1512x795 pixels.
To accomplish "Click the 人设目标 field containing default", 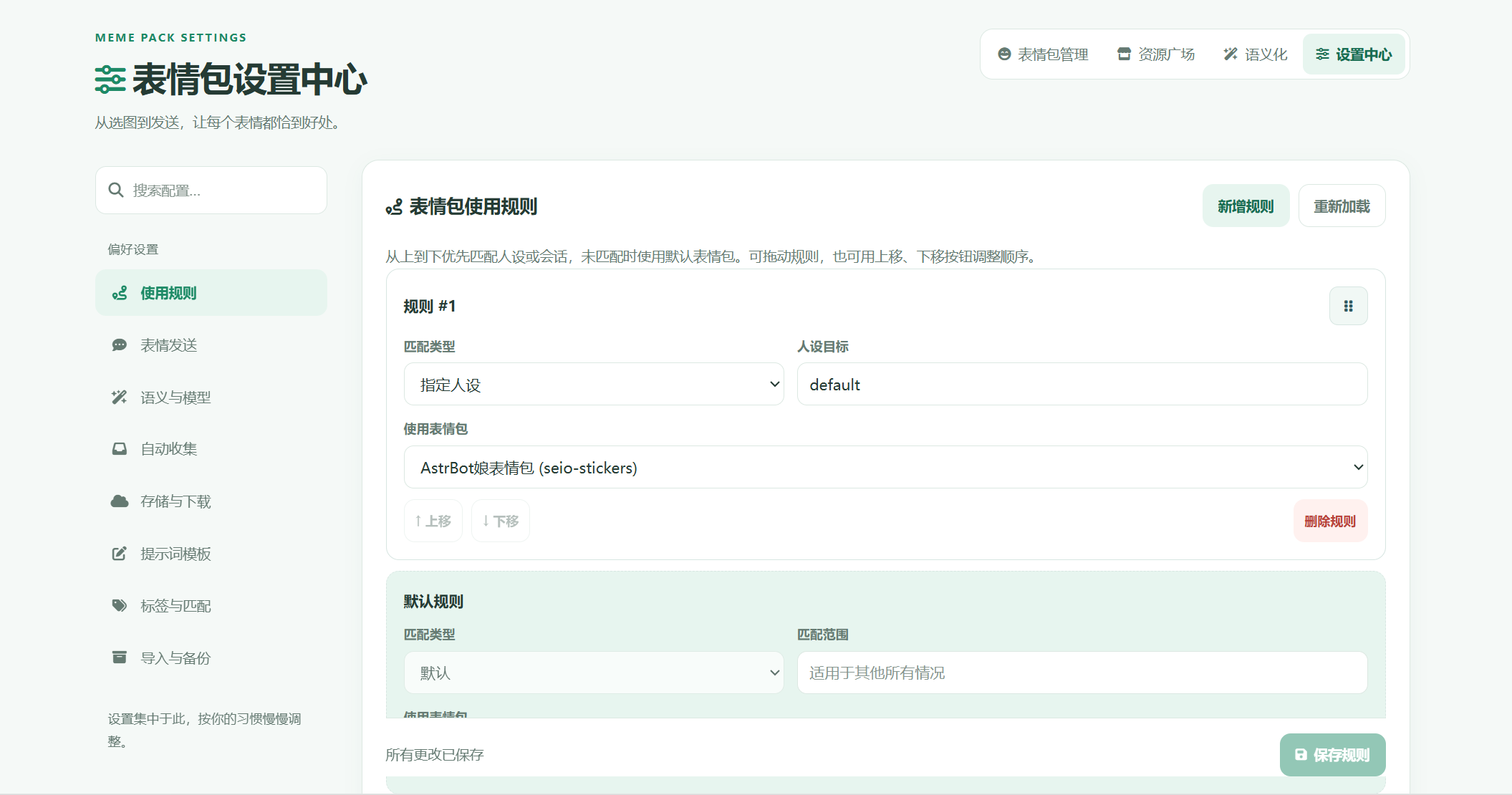I will tap(1082, 385).
